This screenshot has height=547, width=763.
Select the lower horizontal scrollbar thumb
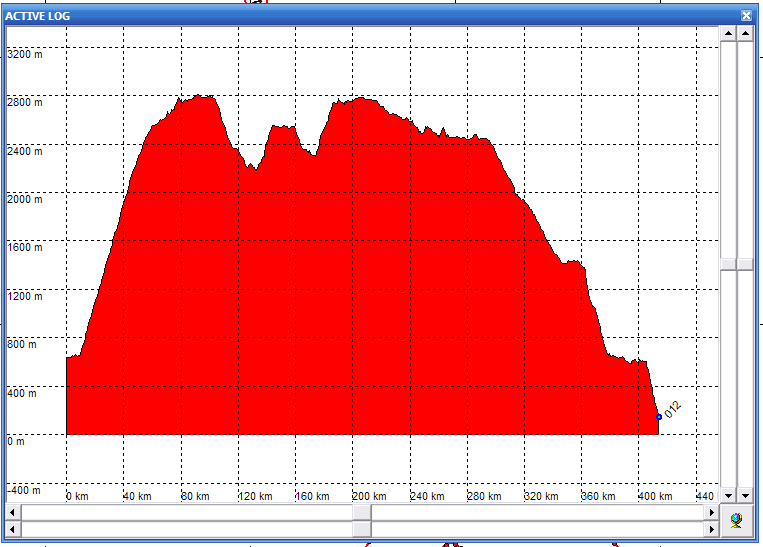pos(363,528)
